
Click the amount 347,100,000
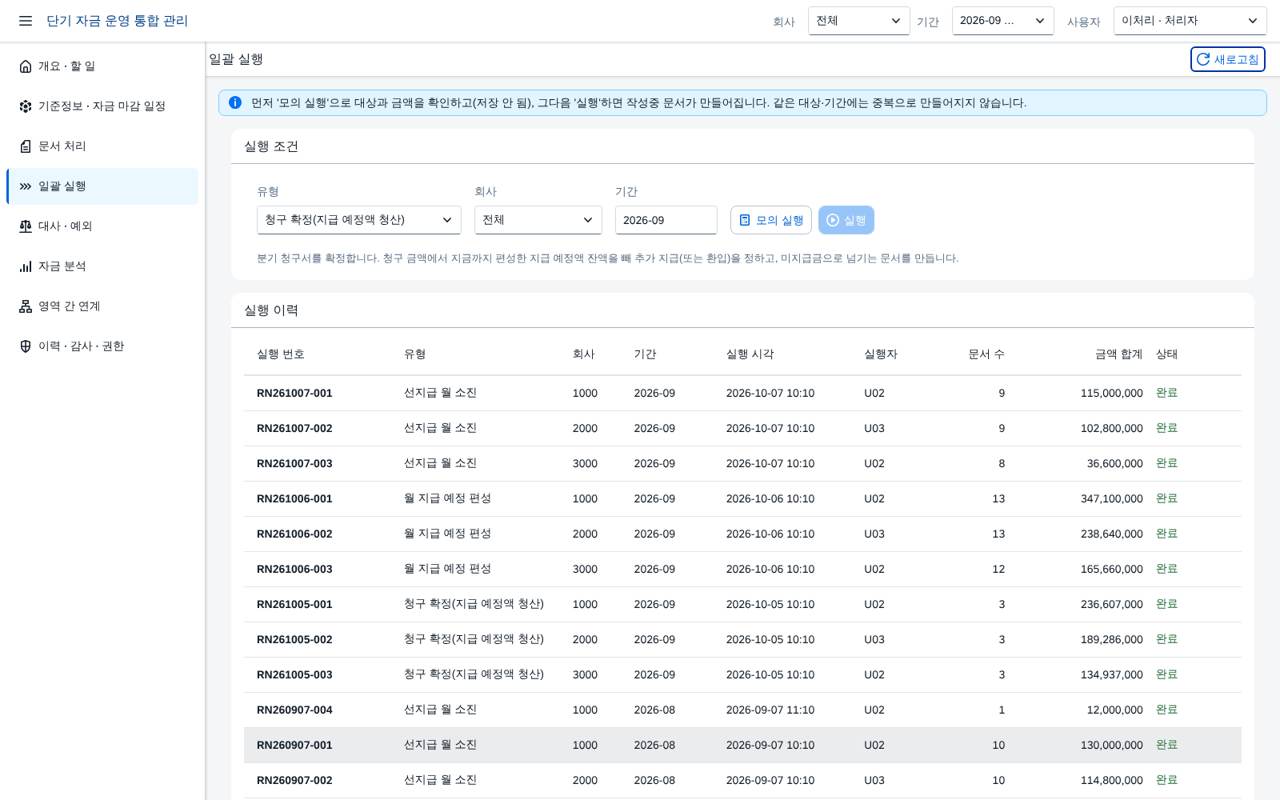(x=1111, y=499)
